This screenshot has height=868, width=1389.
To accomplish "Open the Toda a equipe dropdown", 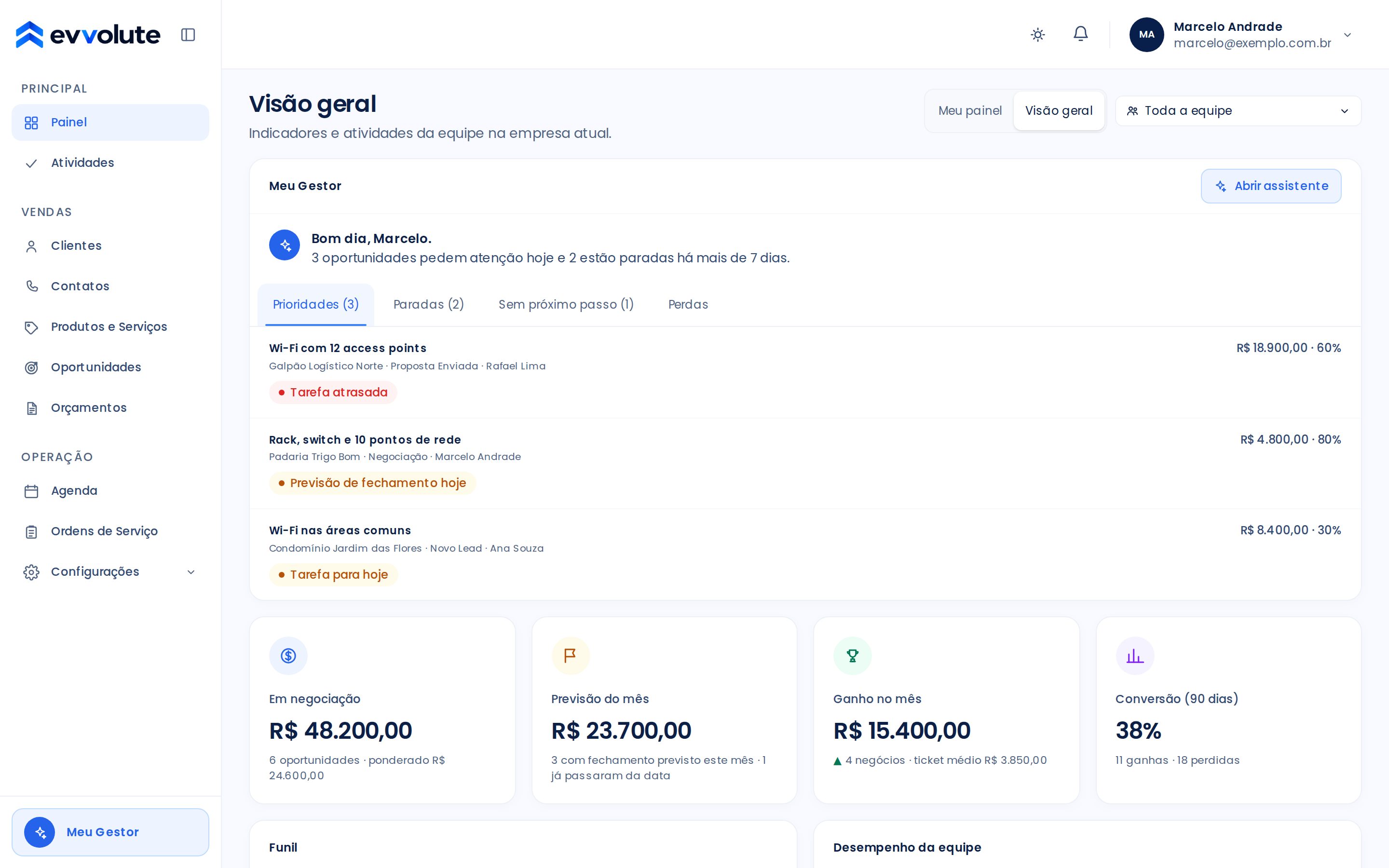I will (1238, 111).
